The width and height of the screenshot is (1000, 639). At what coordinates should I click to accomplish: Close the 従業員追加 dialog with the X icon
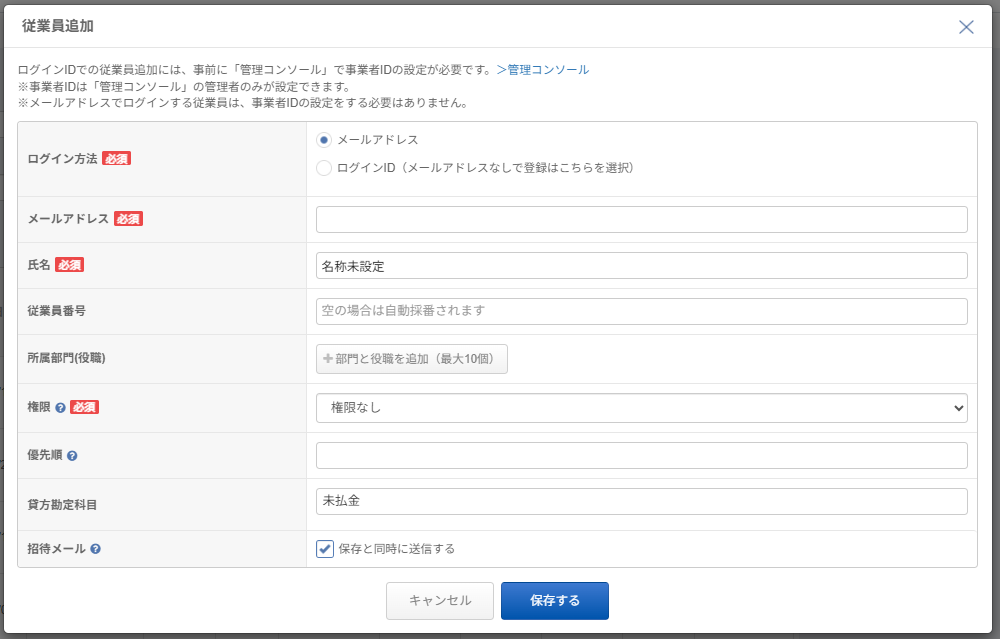pos(966,27)
